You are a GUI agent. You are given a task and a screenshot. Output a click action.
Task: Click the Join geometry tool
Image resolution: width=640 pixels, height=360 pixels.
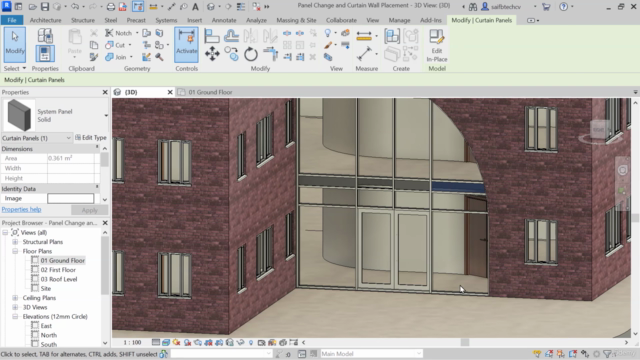116,57
